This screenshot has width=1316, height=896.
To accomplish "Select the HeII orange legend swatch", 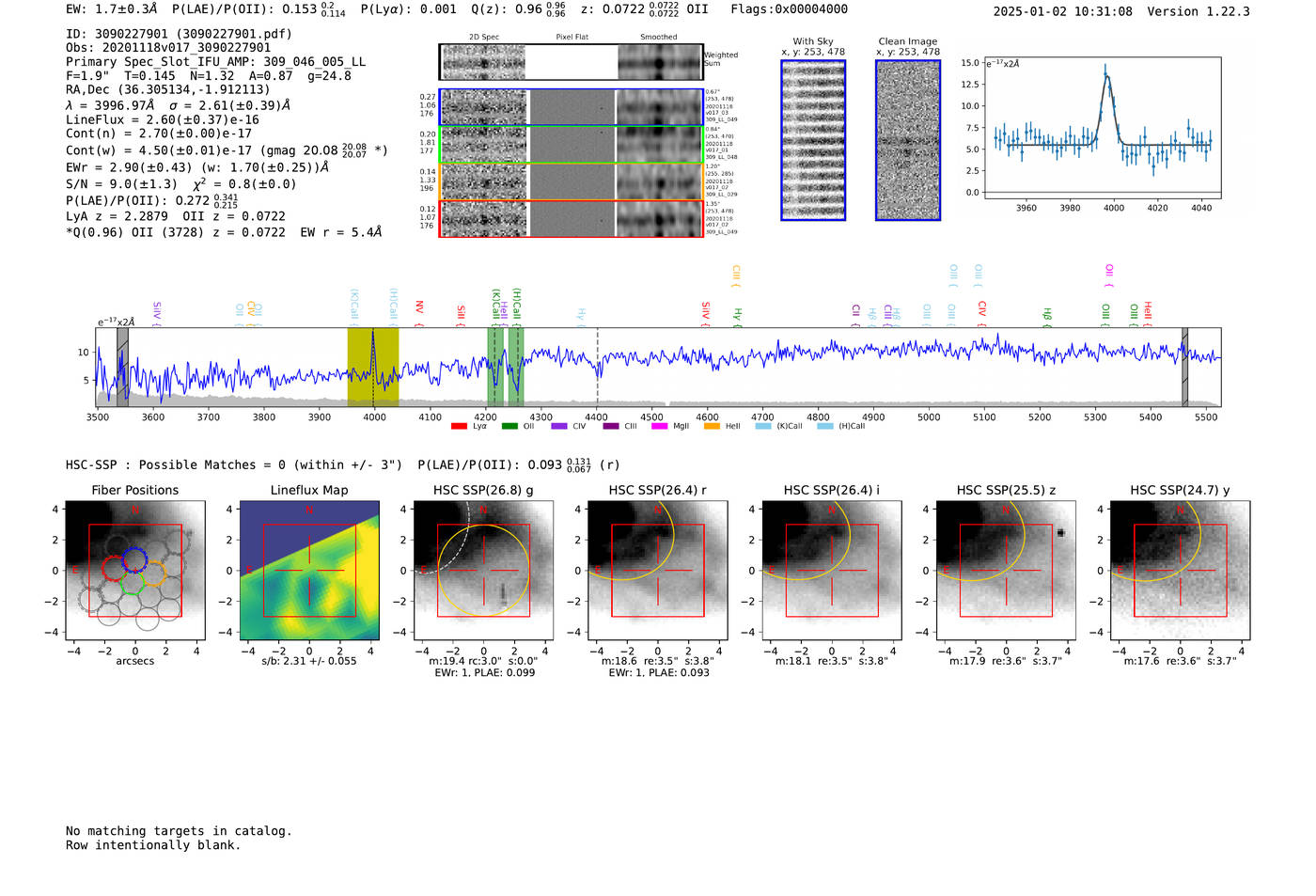I will click(712, 426).
